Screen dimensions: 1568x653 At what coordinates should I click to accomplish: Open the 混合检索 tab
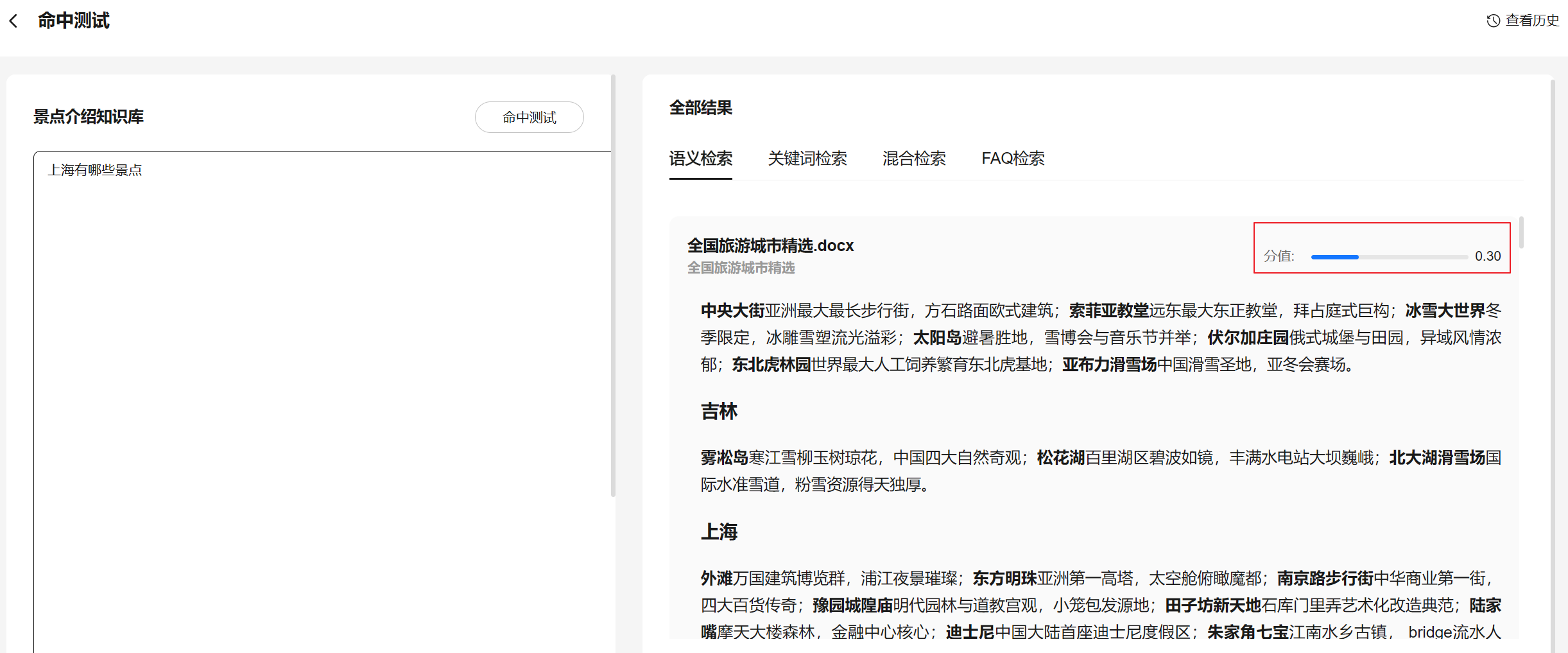point(913,159)
